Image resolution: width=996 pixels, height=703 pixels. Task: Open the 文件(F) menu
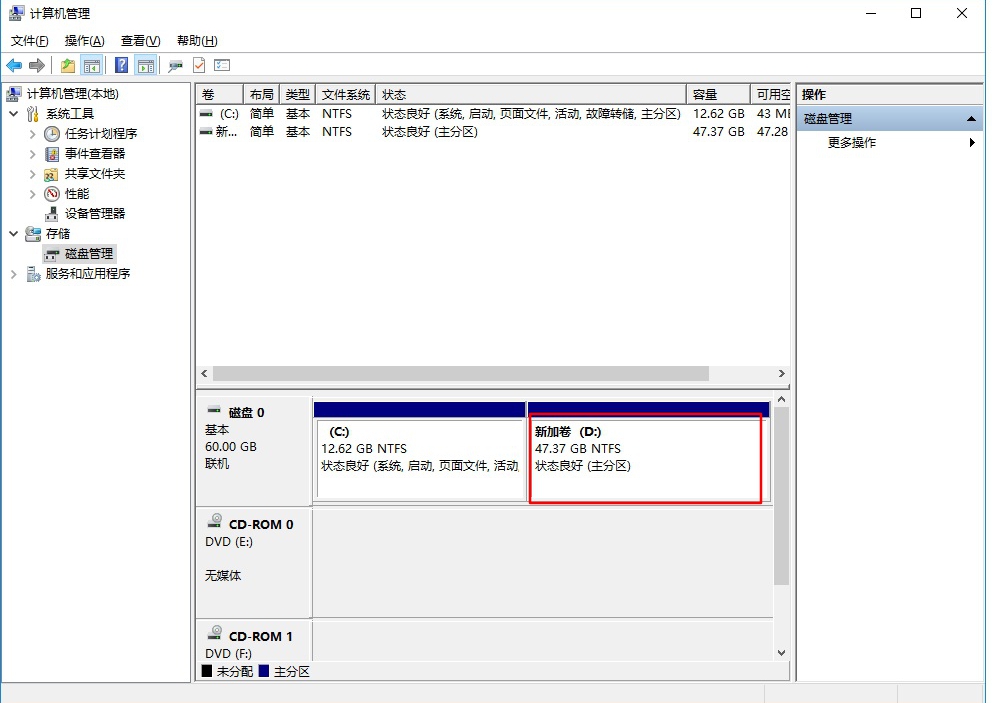29,41
